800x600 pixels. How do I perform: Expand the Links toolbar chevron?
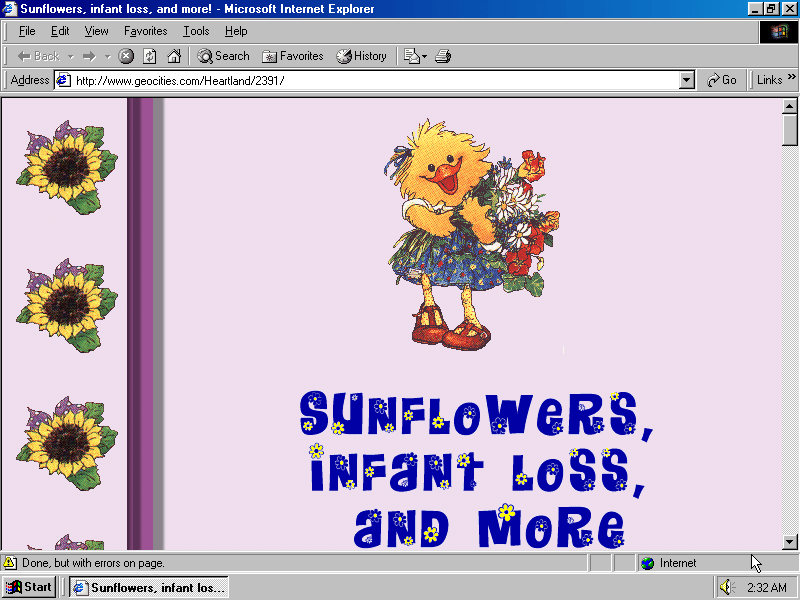click(x=790, y=80)
